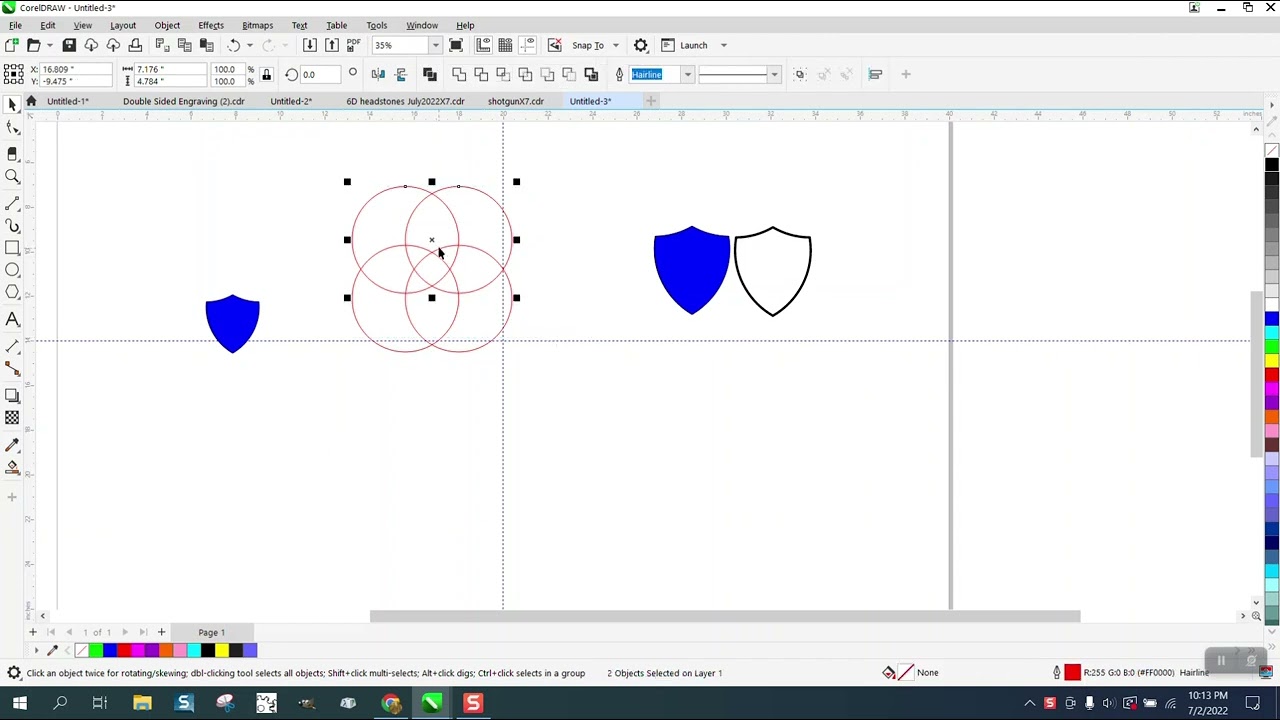The image size is (1280, 720).
Task: Click the Save document icon
Action: 69,45
